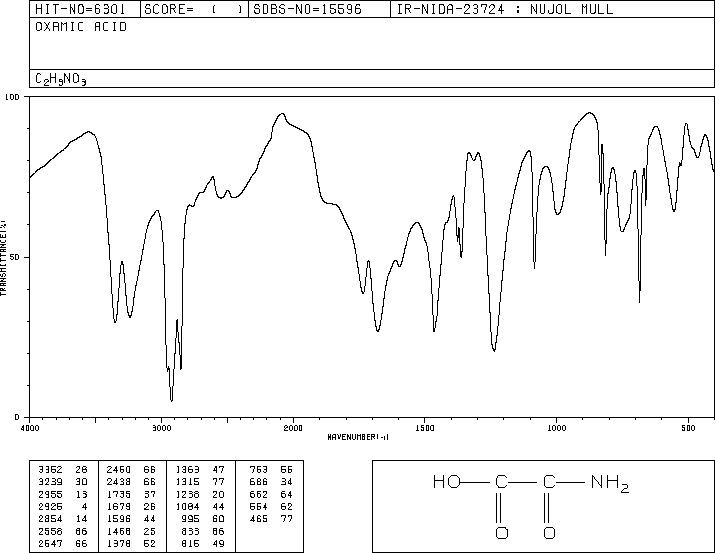Viewport: 715px width, 553px height.
Task: Click the NH2 group in the structure diagram
Action: (610, 483)
